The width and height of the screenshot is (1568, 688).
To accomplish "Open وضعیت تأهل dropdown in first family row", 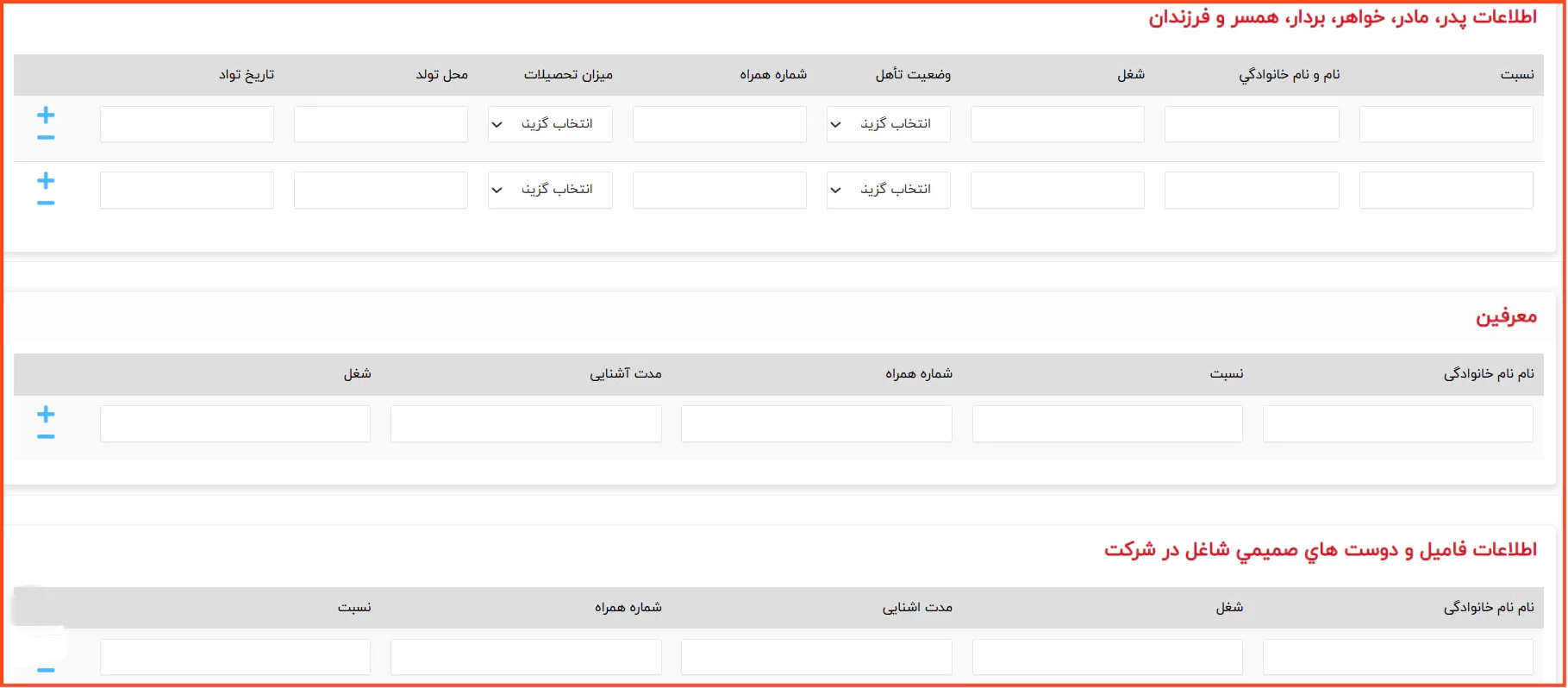I will pos(888,124).
